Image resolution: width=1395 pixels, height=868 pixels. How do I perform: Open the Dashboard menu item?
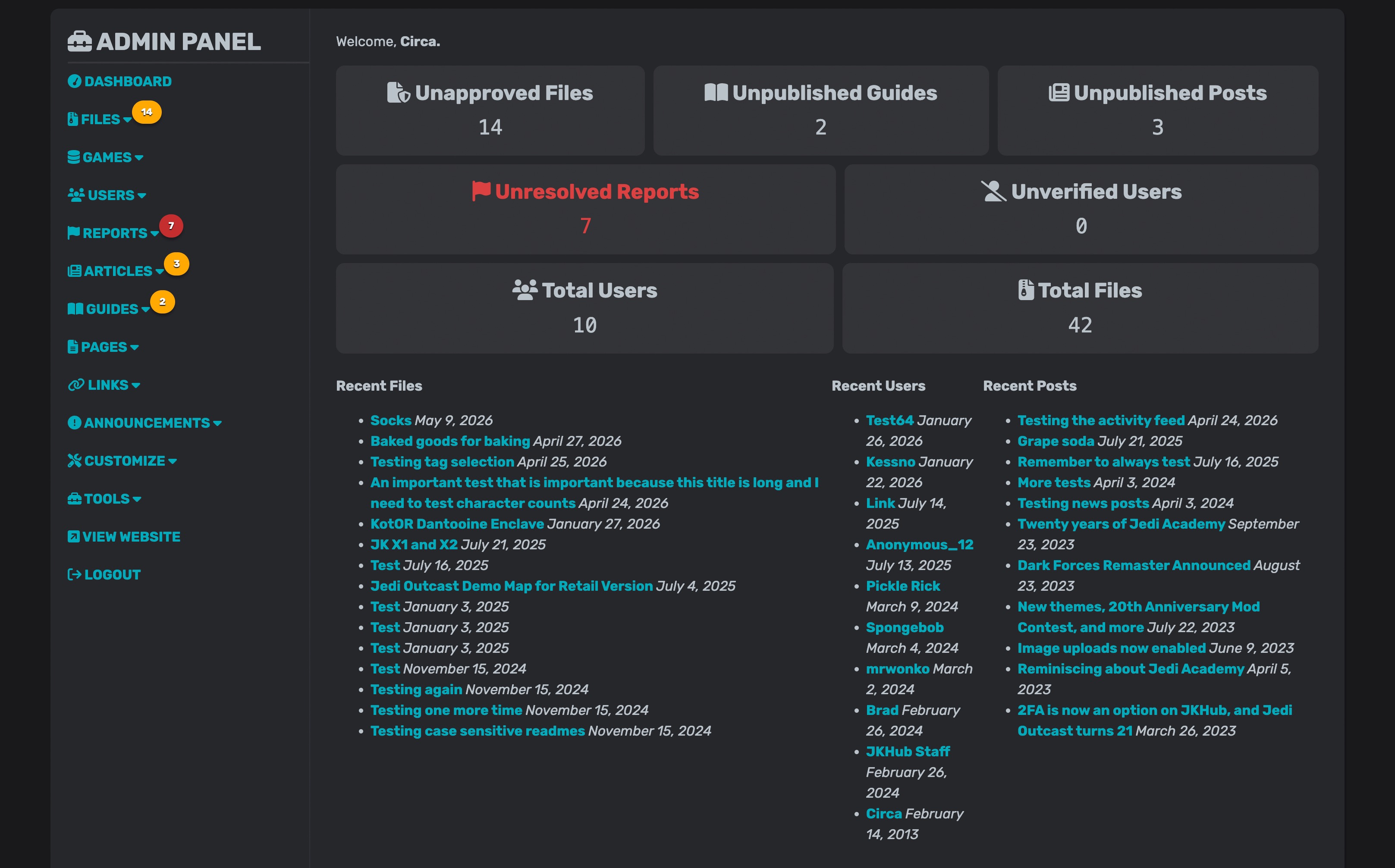tap(120, 81)
